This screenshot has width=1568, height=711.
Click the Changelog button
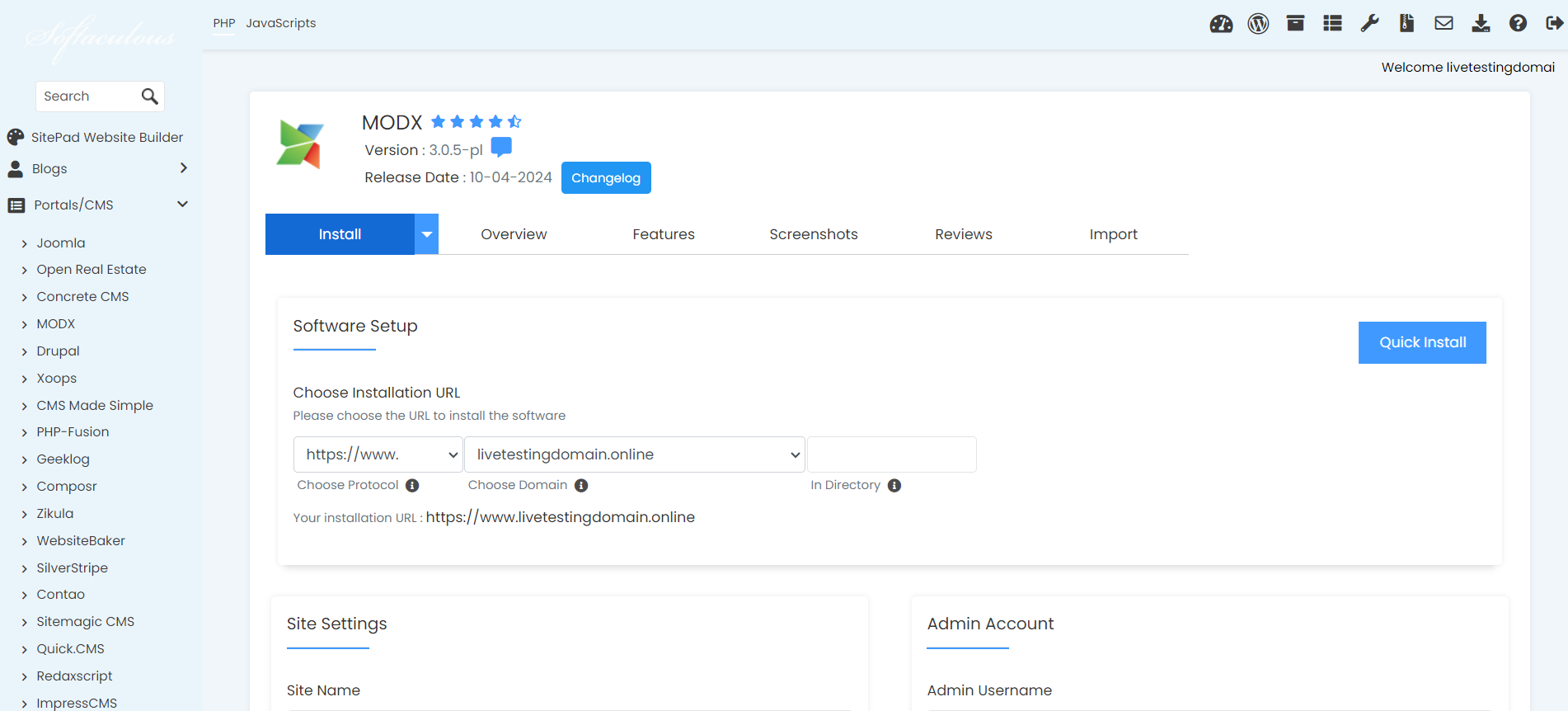(x=606, y=178)
